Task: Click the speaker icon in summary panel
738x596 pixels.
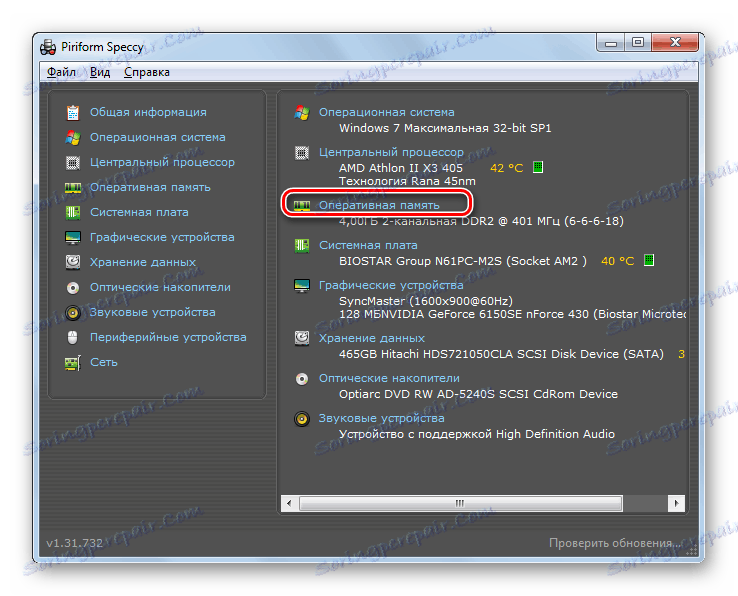Action: pyautogui.click(x=302, y=419)
